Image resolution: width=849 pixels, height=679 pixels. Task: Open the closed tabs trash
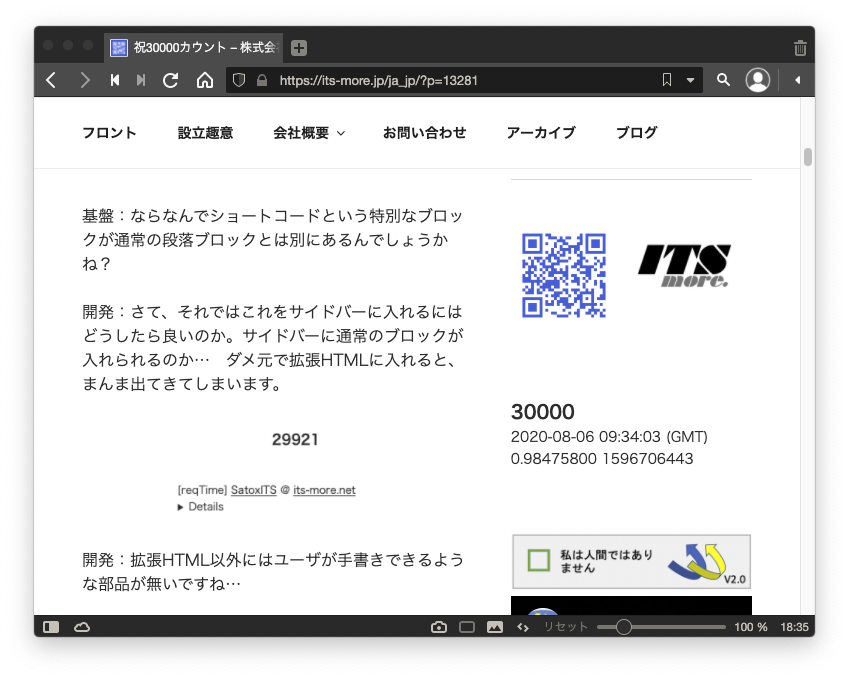point(800,48)
